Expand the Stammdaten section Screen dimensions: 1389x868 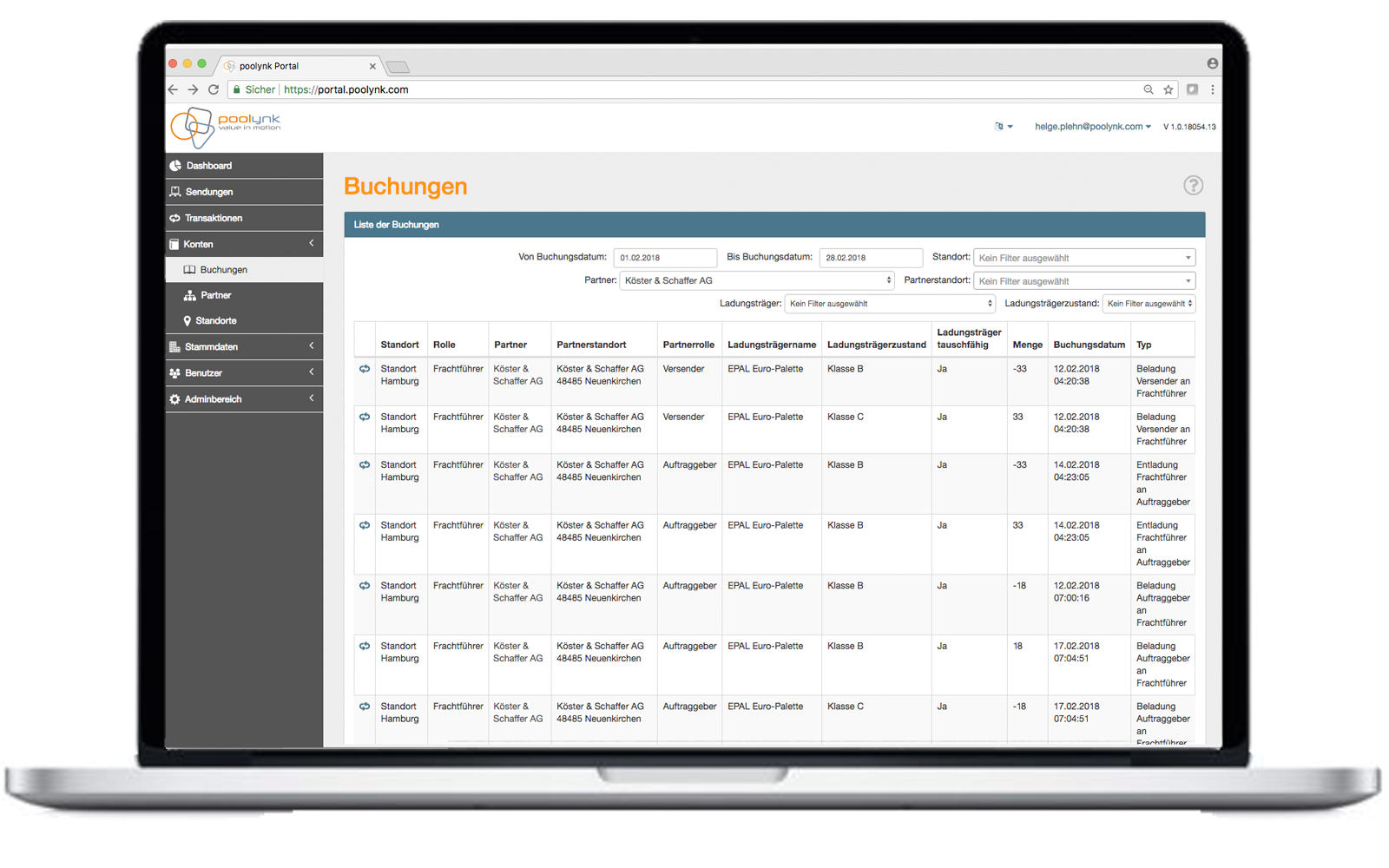244,346
